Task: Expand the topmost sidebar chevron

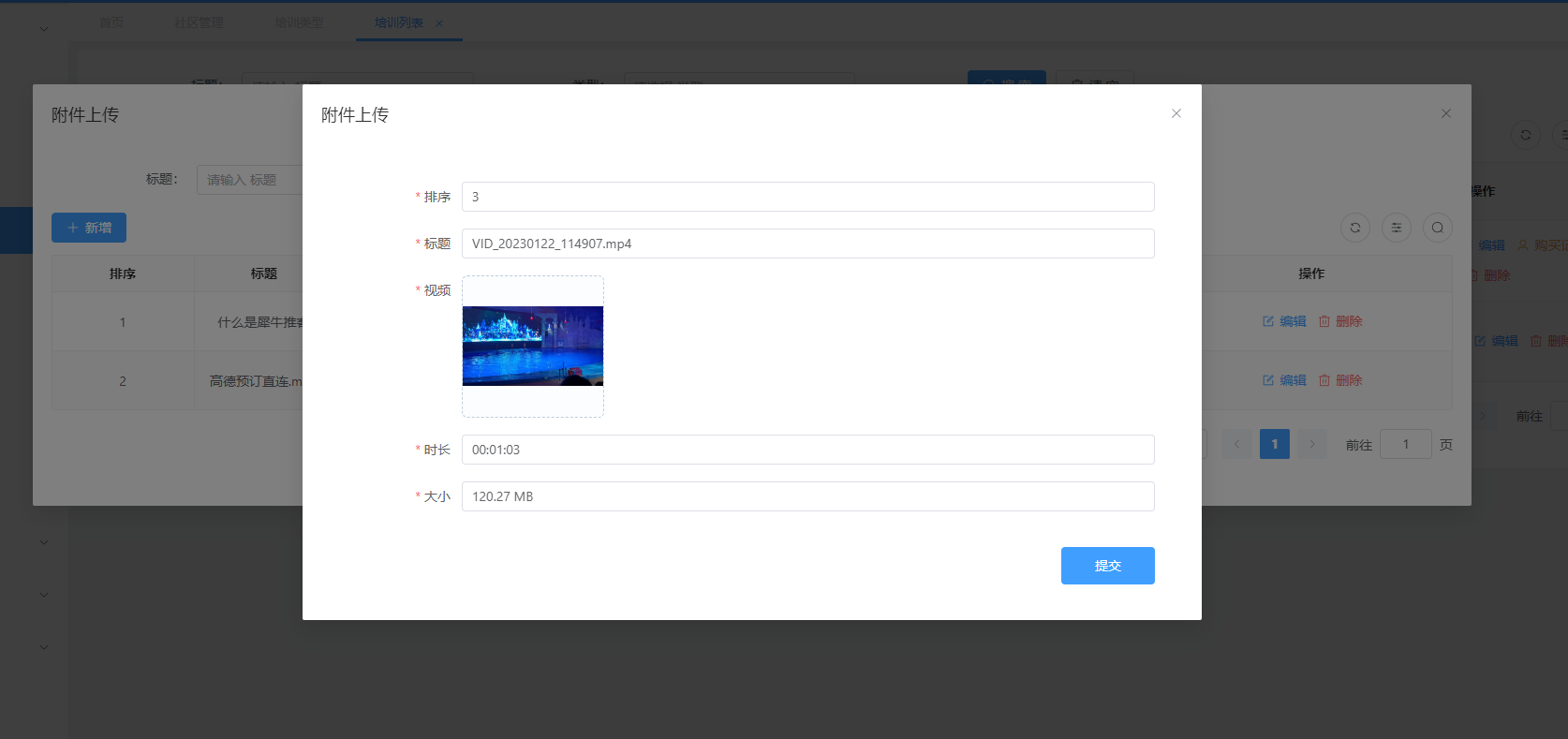Action: [x=43, y=29]
